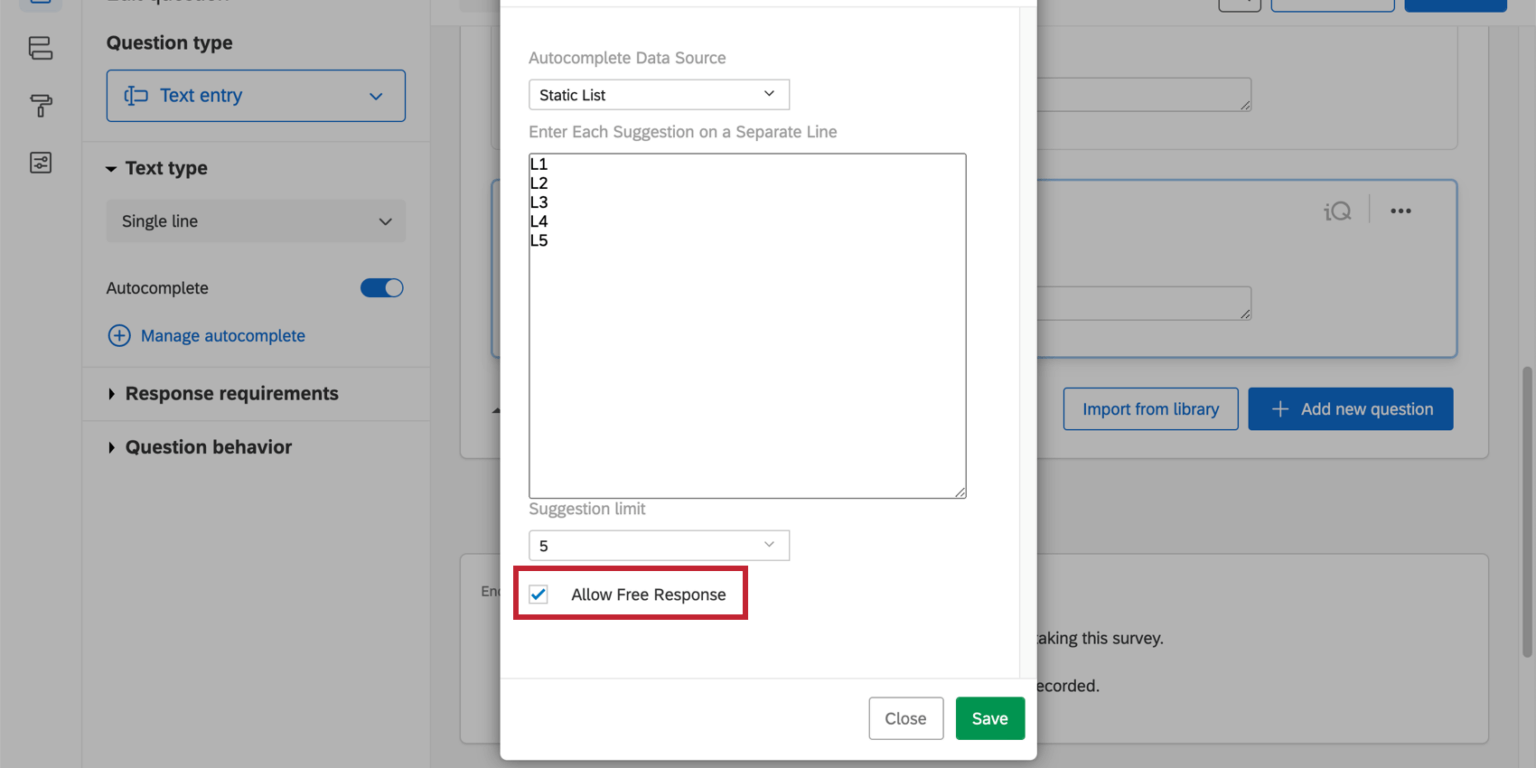
Task: Open the Autocomplete Data Source dropdown
Action: (x=658, y=94)
